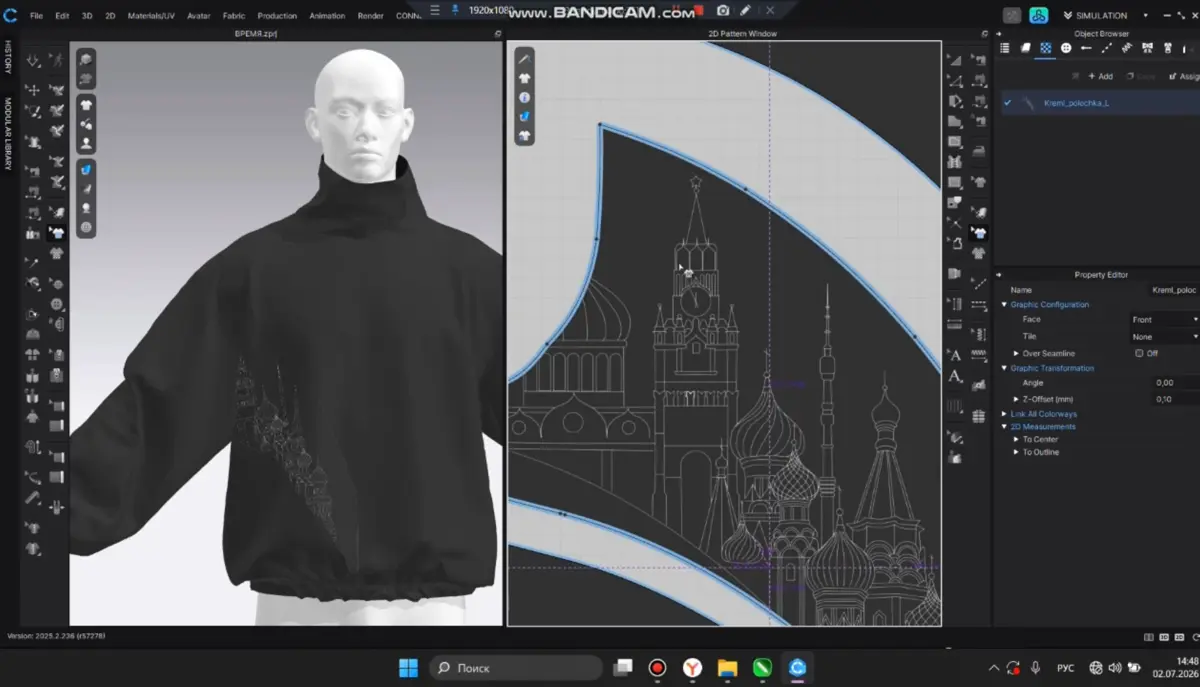Open the vertical MODULAR LIBRARY side tab

(x=8, y=133)
